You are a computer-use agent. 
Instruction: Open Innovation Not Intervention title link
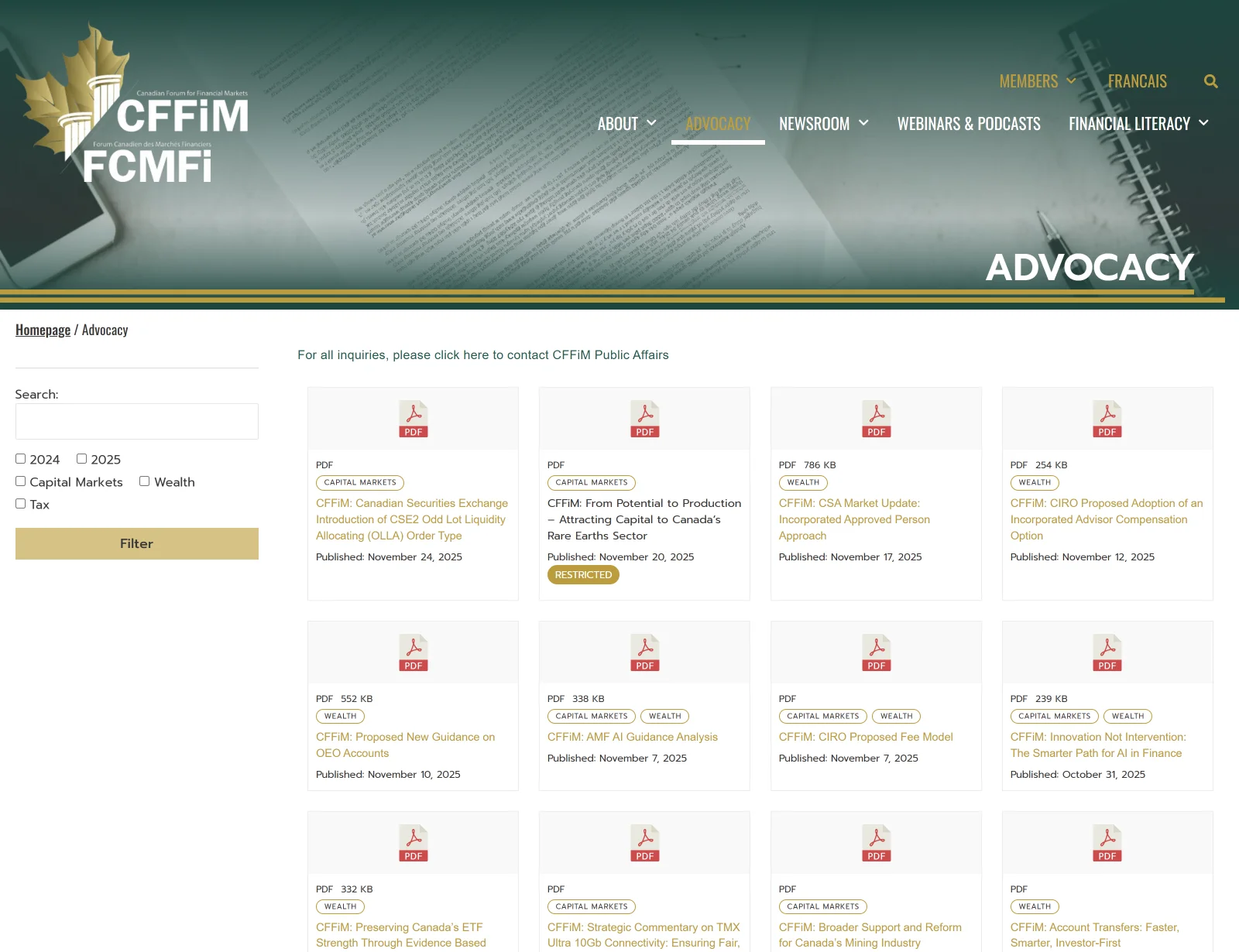point(1098,745)
